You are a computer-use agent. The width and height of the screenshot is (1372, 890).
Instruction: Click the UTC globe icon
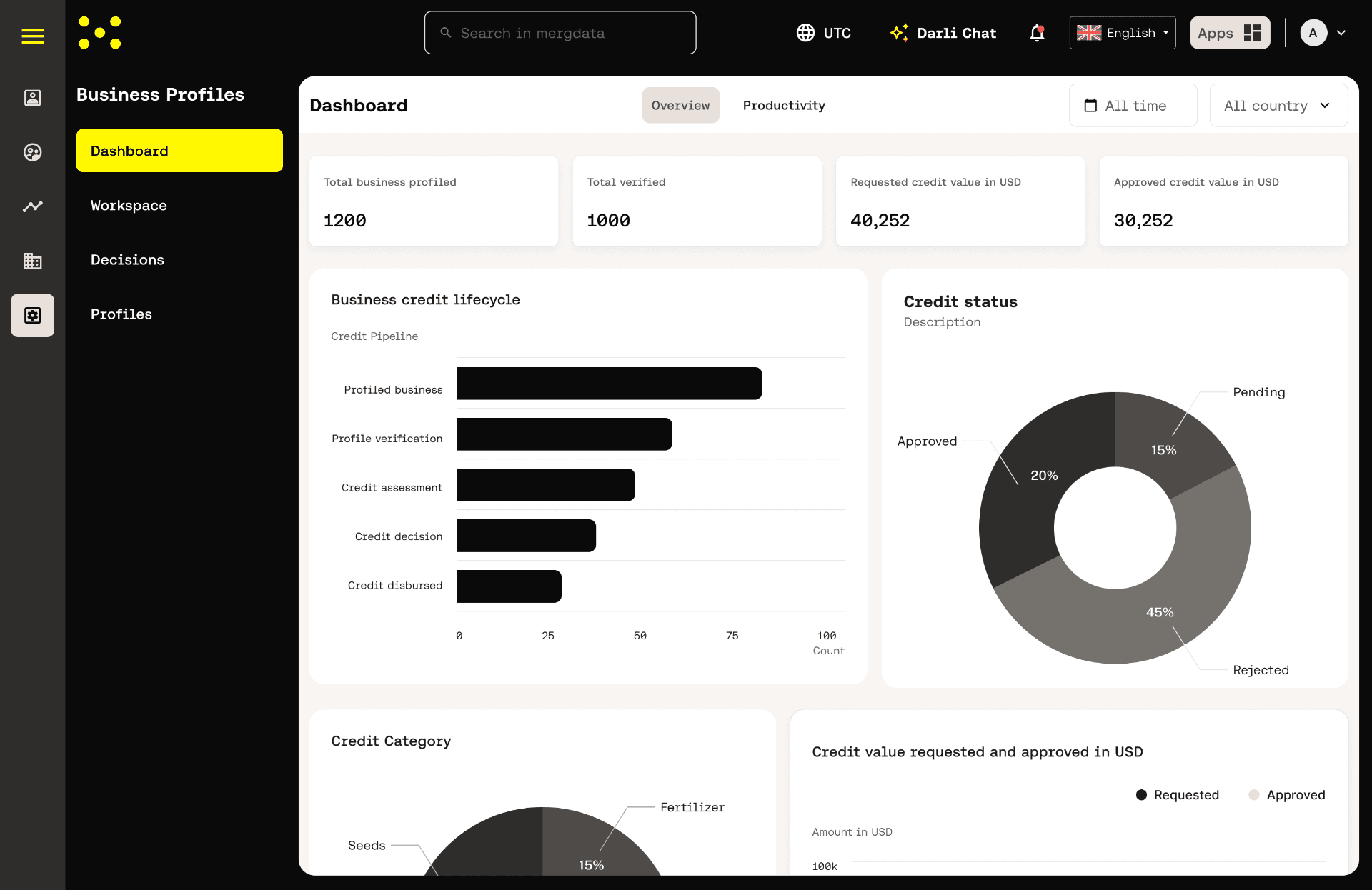click(x=805, y=33)
